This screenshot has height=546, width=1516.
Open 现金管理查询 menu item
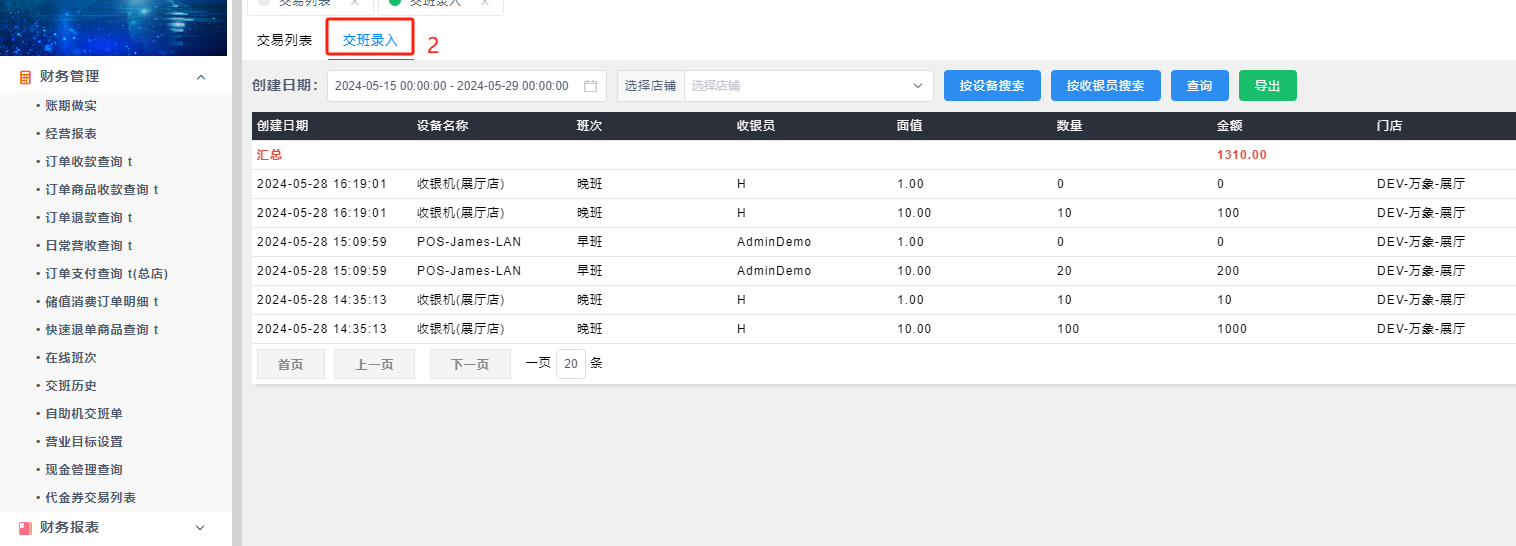[x=84, y=469]
